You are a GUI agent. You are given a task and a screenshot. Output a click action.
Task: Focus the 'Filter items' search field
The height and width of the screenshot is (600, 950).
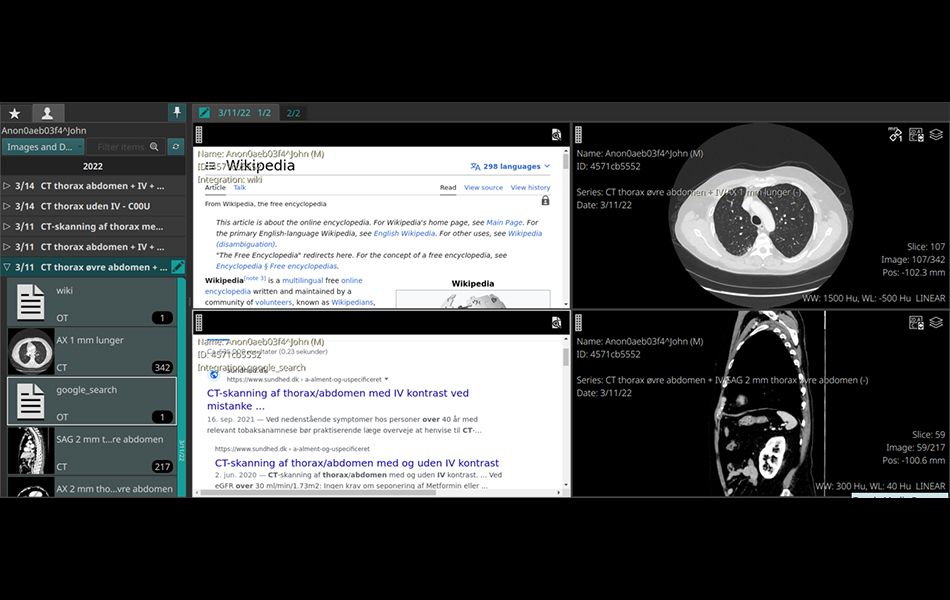(126, 147)
